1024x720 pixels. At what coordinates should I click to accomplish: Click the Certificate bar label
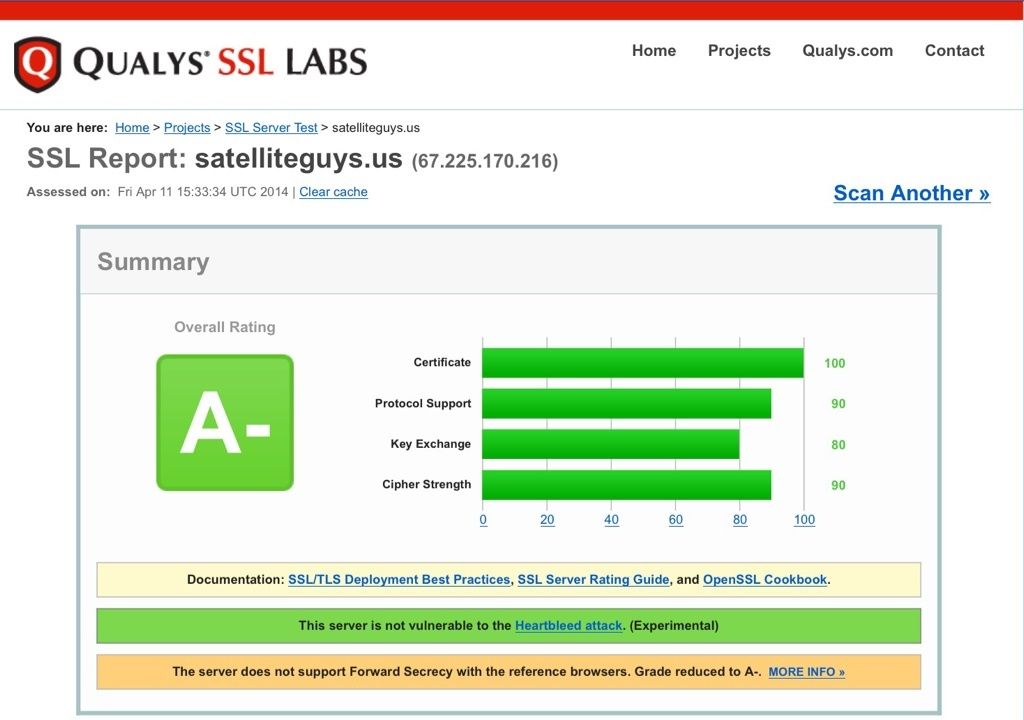[x=442, y=362]
